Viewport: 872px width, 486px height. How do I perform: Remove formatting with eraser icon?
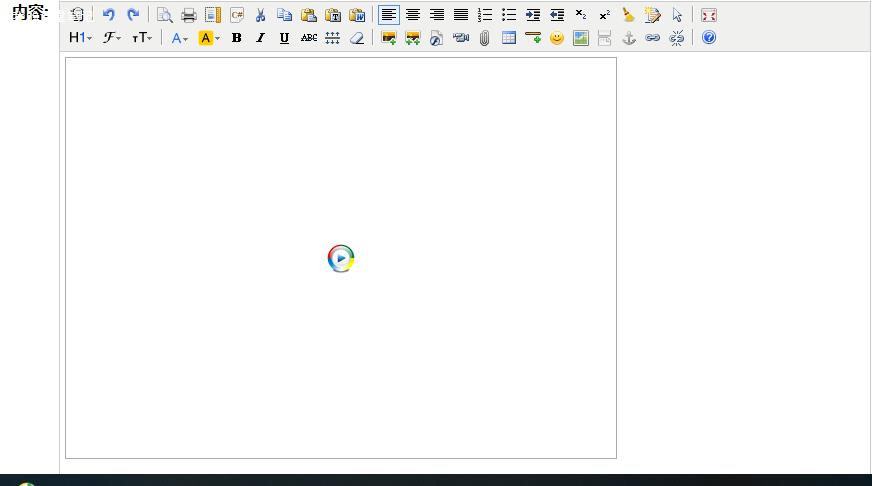point(357,38)
